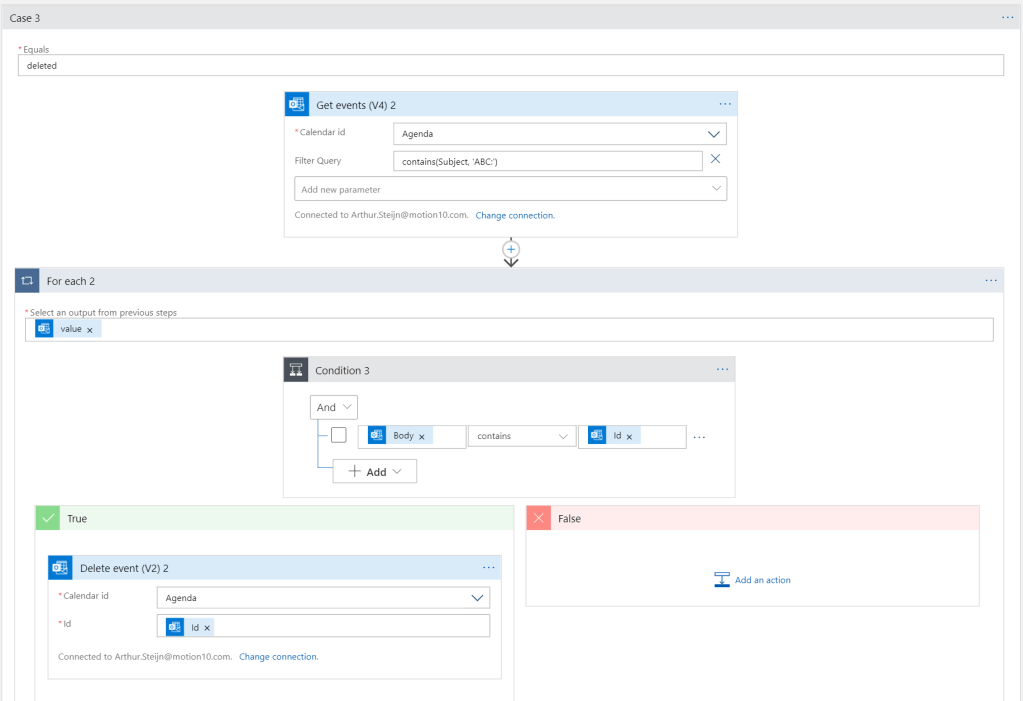The height and width of the screenshot is (701, 1023).
Task: Open Get events (V4) 2 options menu
Action: [x=724, y=104]
